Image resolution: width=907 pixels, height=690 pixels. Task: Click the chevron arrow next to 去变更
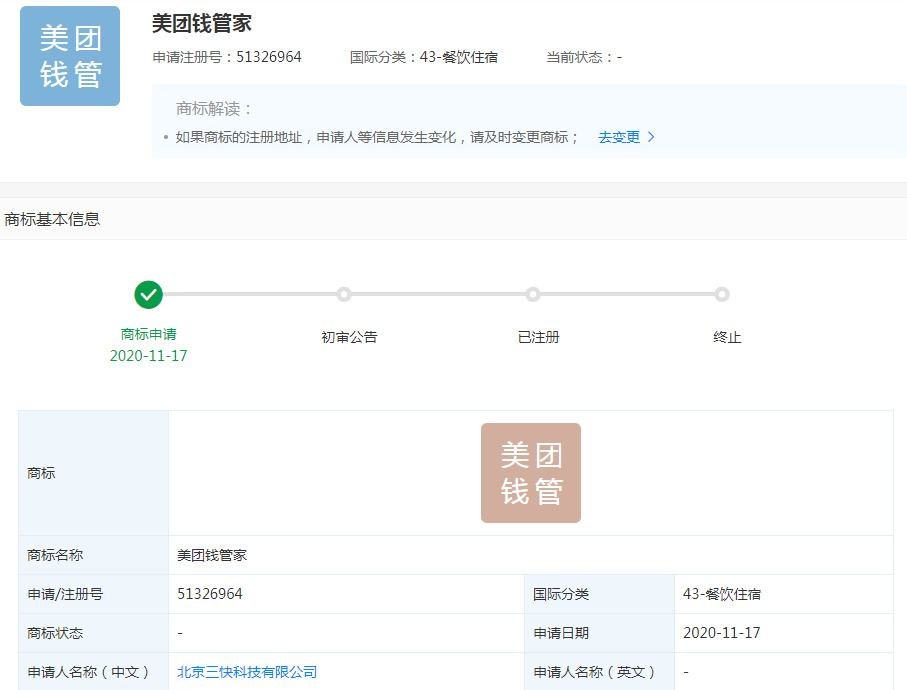651,137
